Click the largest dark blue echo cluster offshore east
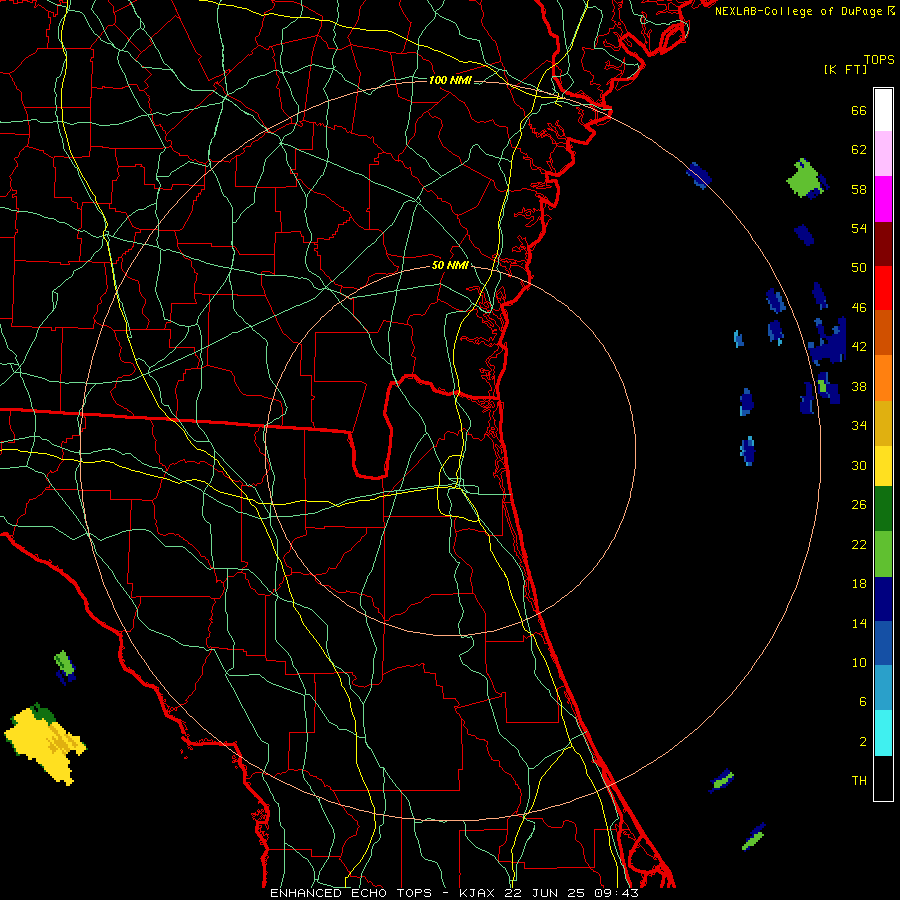 point(828,342)
